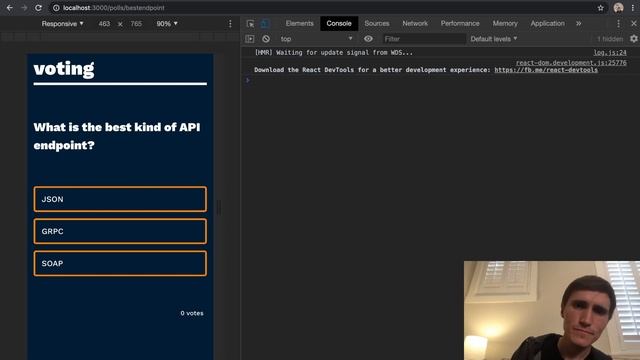640x360 pixels.
Task: Show more DevTools tabs chevron
Action: (578, 24)
